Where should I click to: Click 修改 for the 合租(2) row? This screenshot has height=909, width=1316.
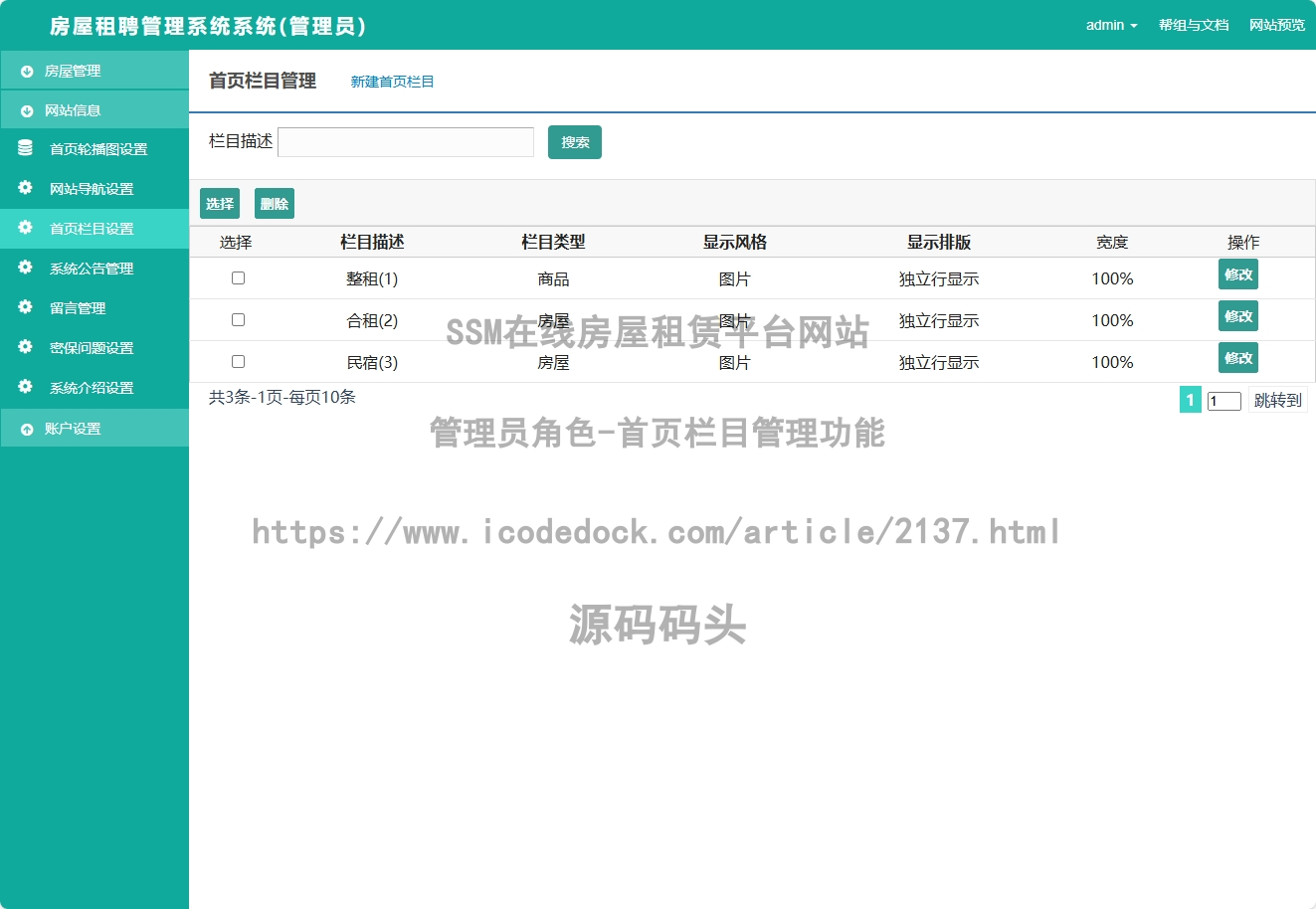point(1238,316)
